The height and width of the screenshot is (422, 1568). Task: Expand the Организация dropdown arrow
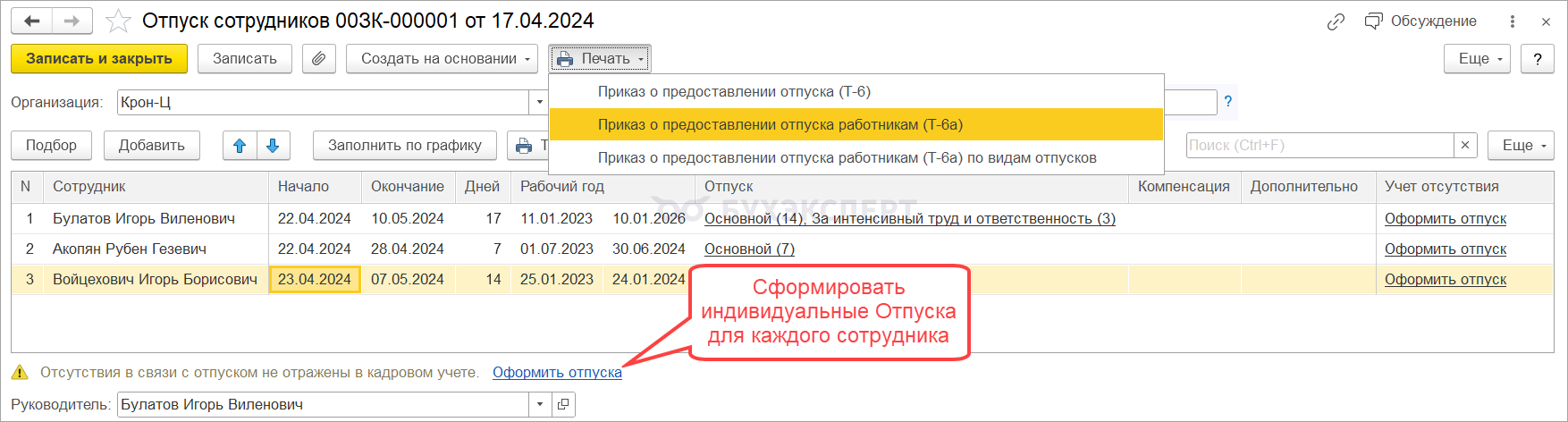point(539,102)
